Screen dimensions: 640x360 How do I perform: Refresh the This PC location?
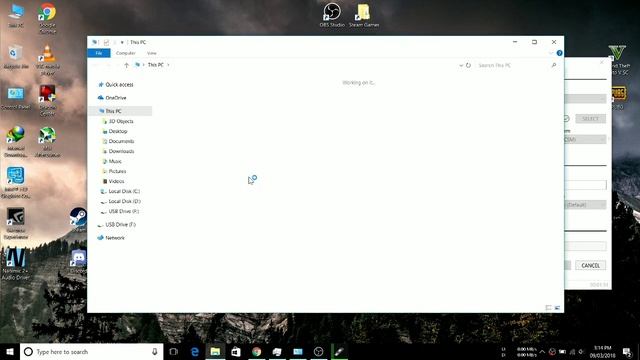[x=468, y=65]
